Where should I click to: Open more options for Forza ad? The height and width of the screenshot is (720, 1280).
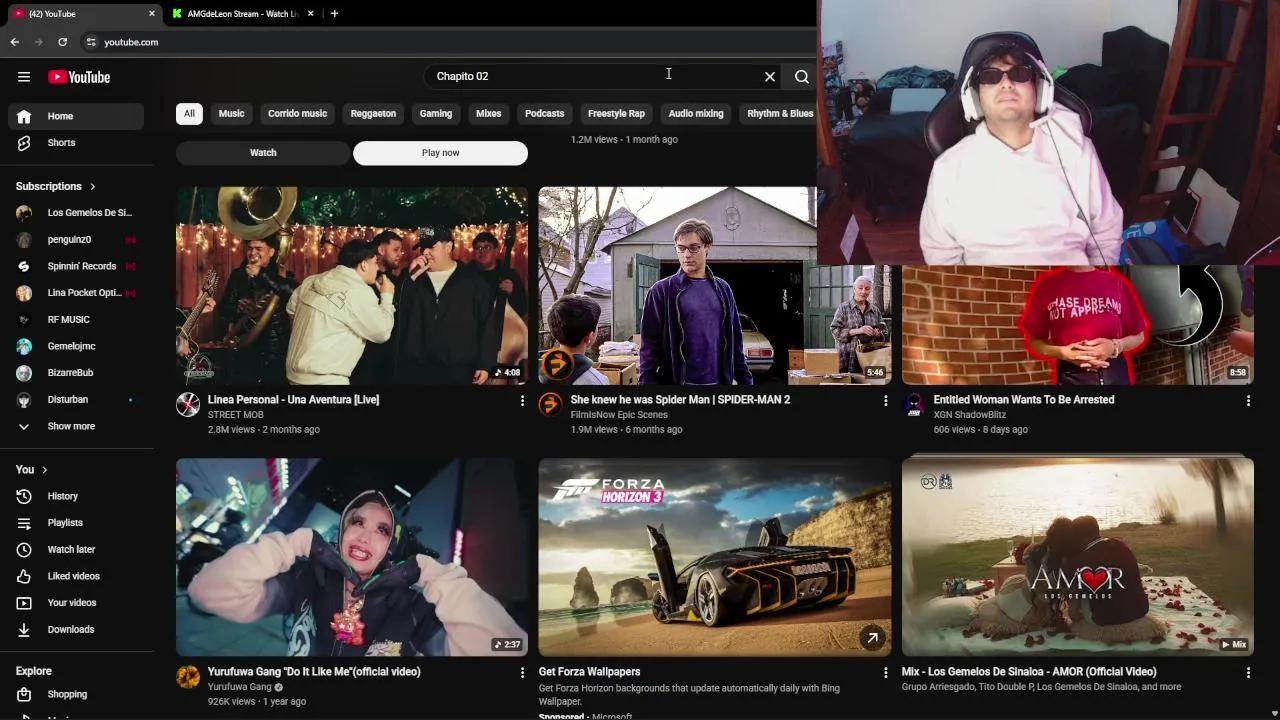885,673
